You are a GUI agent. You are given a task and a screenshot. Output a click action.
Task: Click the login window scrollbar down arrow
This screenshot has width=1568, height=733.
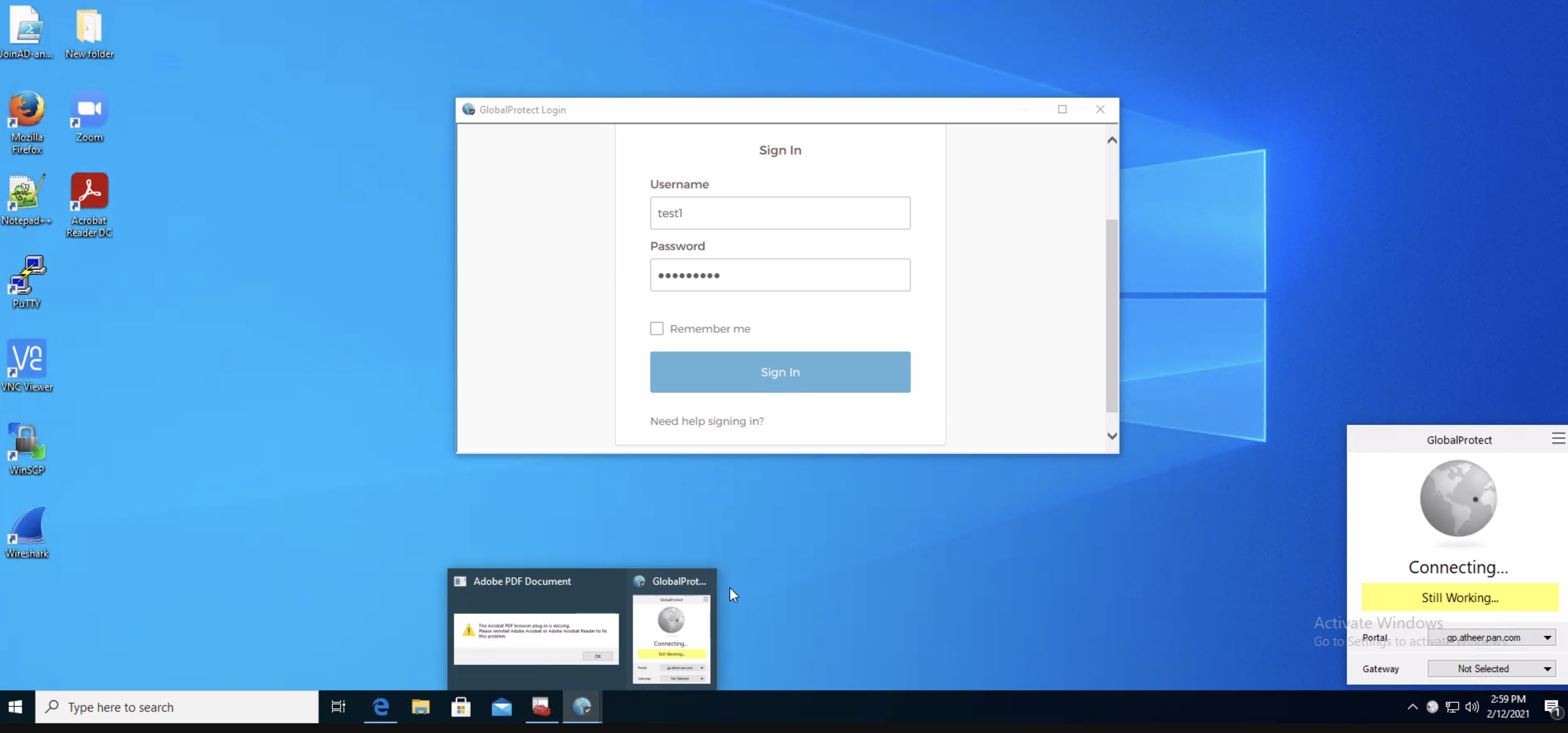pos(1111,435)
